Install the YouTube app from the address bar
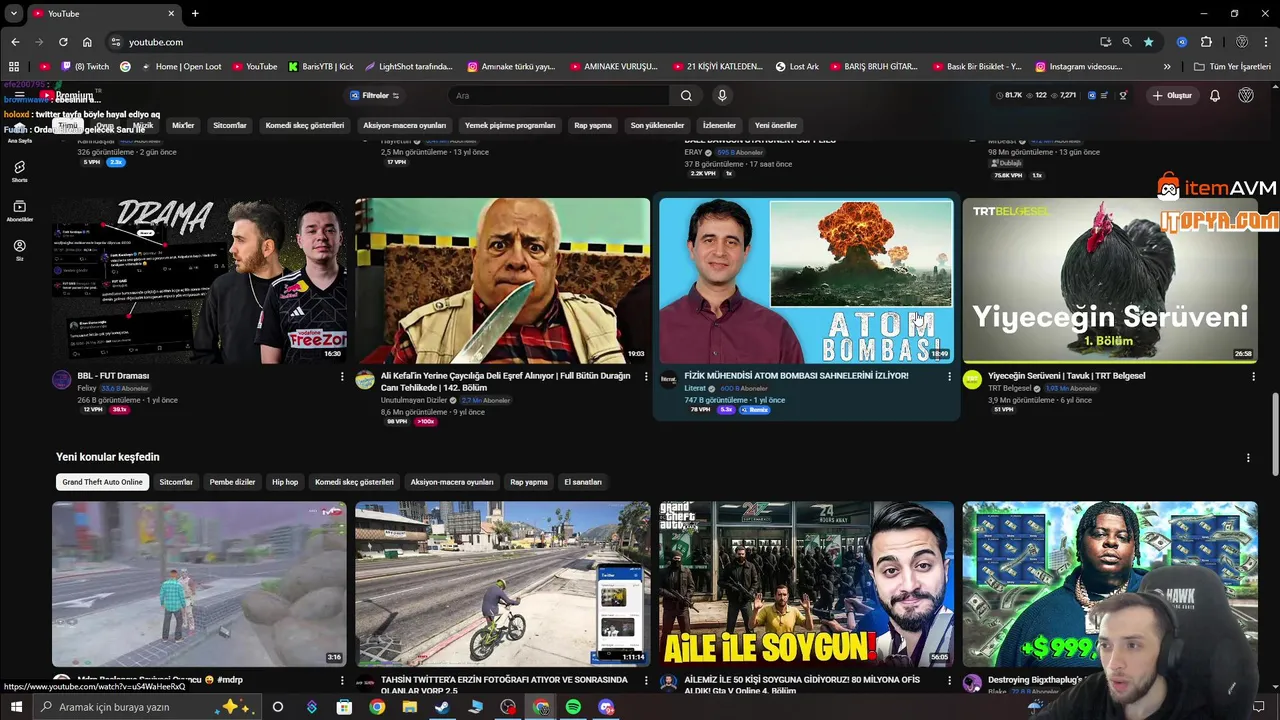 (1105, 42)
